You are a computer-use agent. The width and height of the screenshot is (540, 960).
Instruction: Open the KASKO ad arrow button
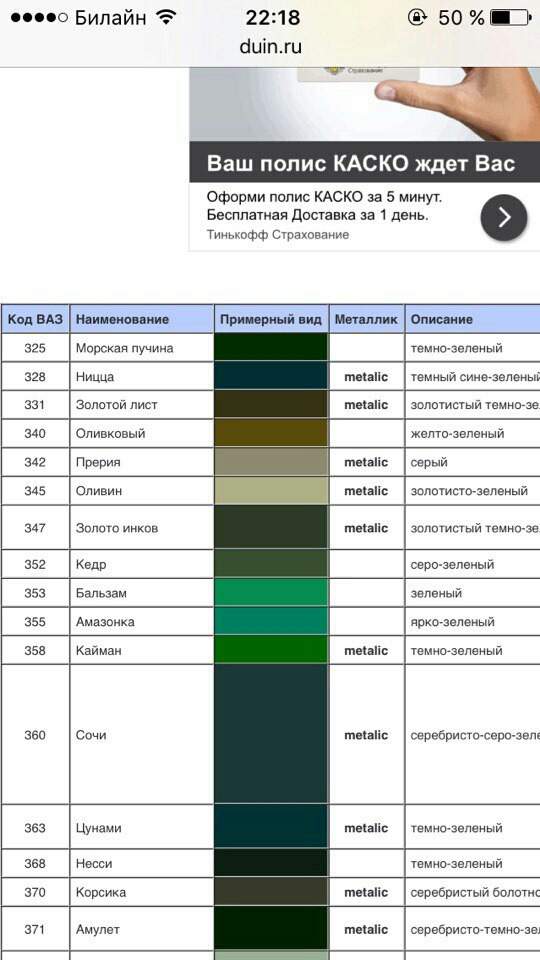(504, 217)
